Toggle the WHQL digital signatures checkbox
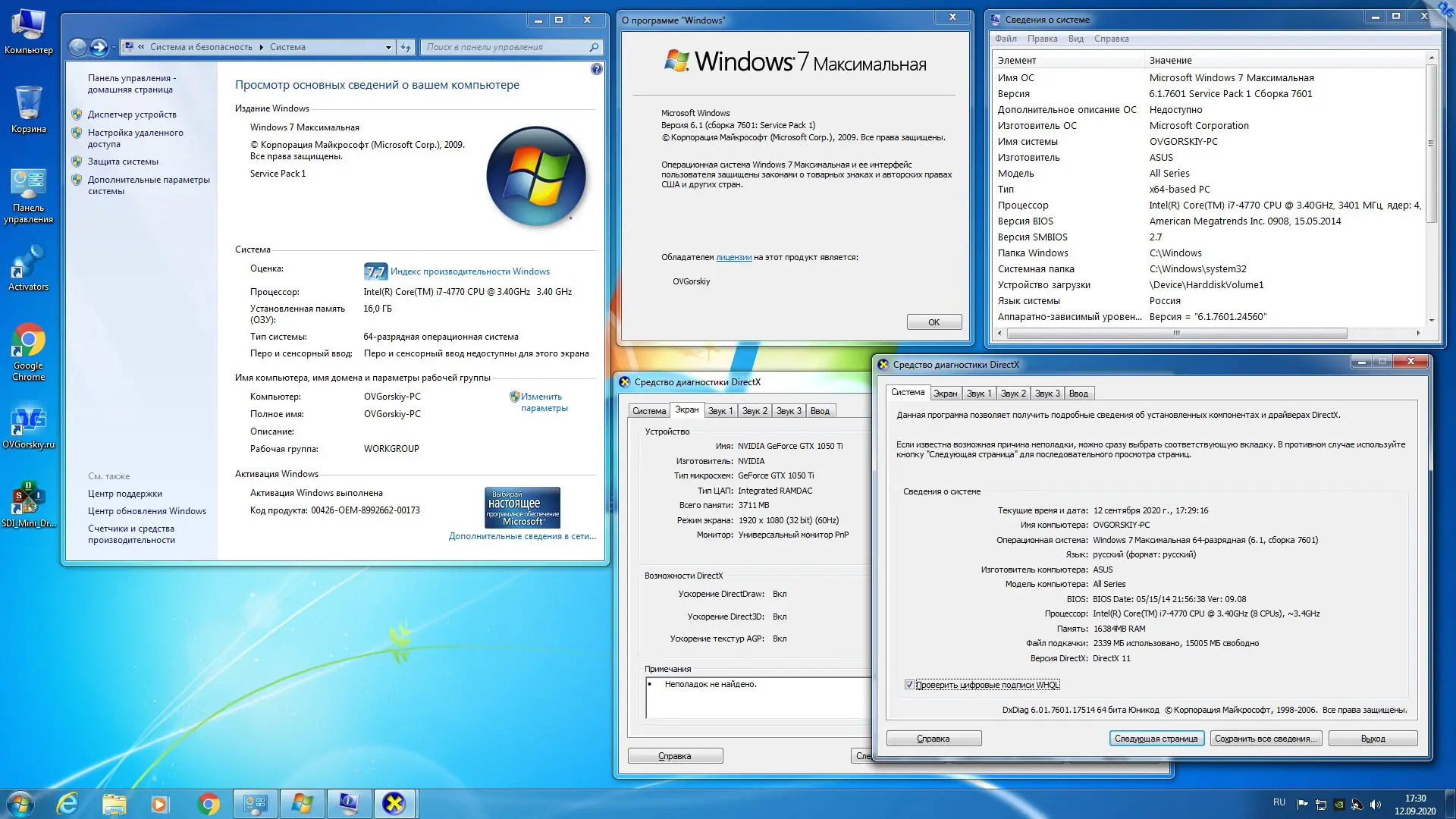 [x=909, y=685]
